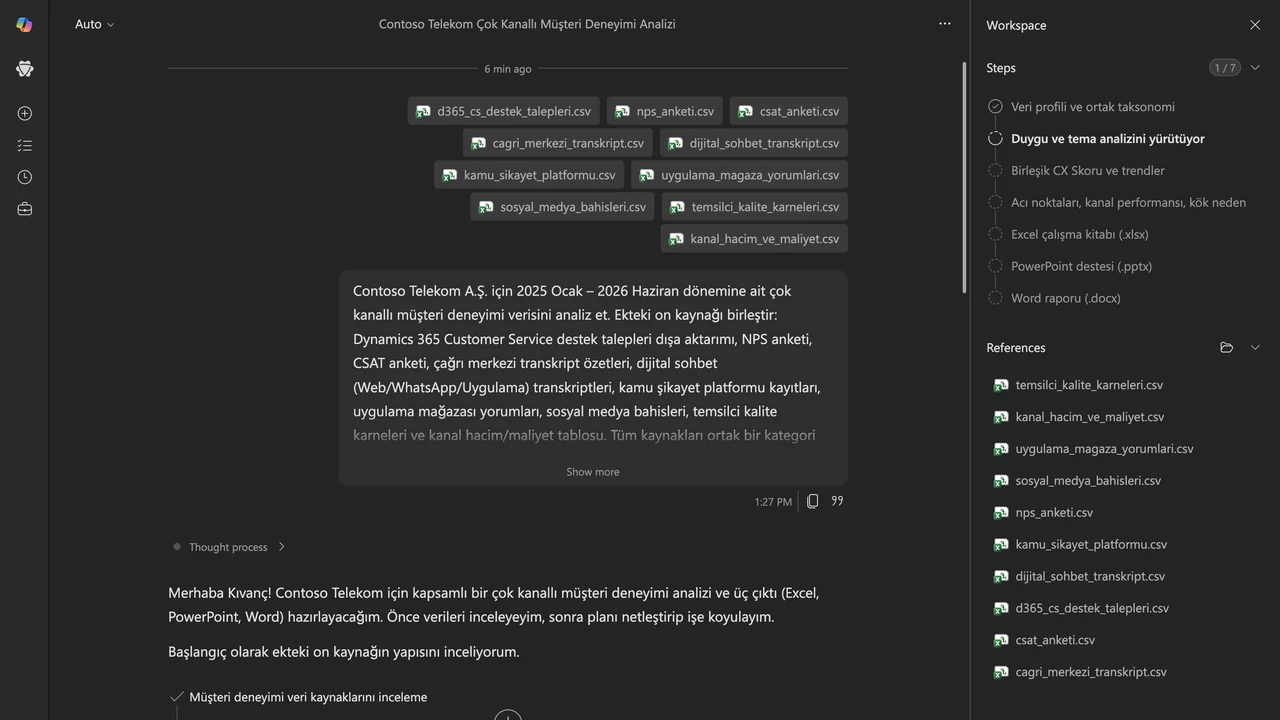Show more of the prompt message
The image size is (1280, 720).
coord(593,472)
